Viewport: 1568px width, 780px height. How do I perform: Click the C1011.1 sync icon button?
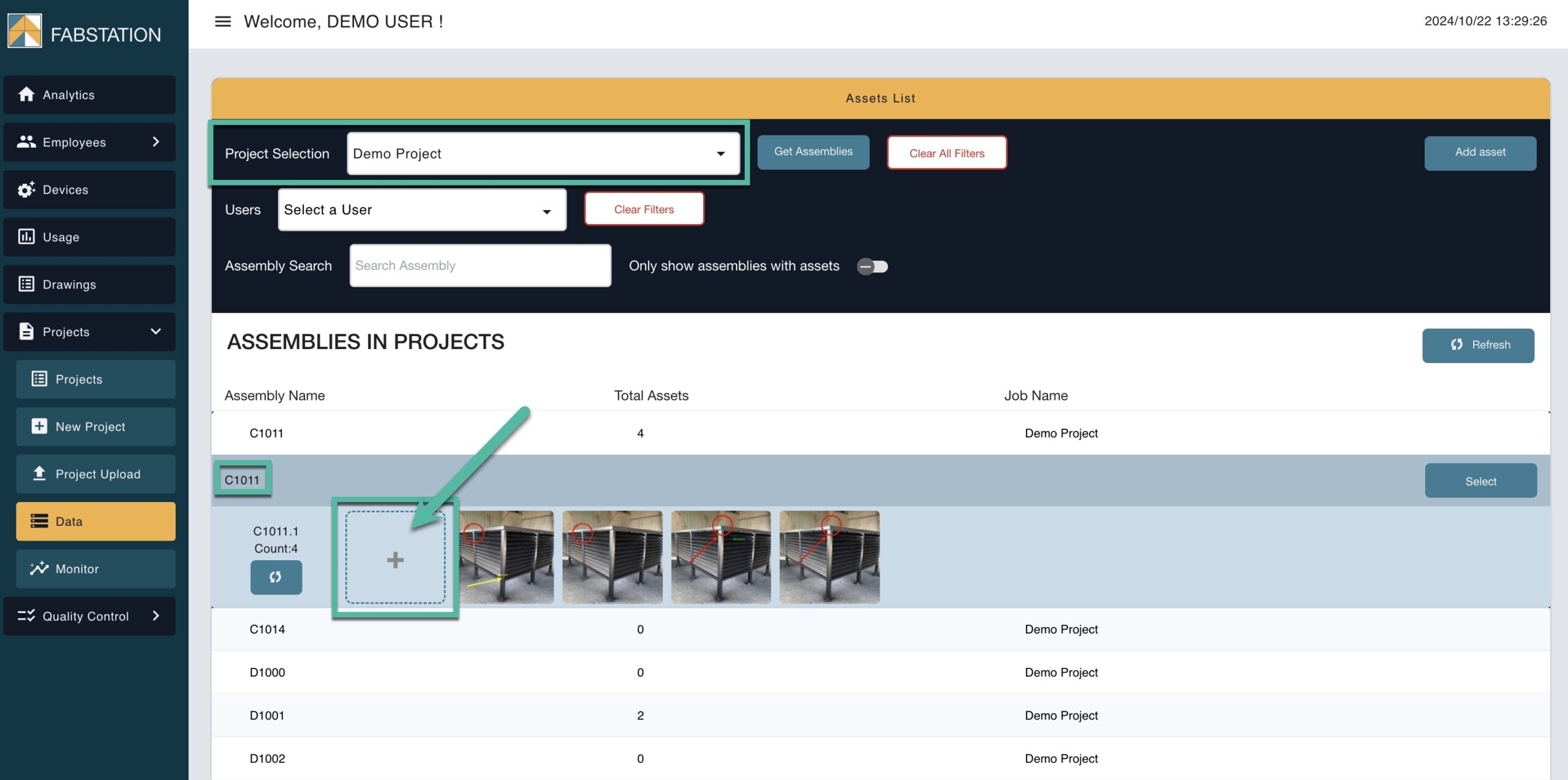click(x=276, y=577)
